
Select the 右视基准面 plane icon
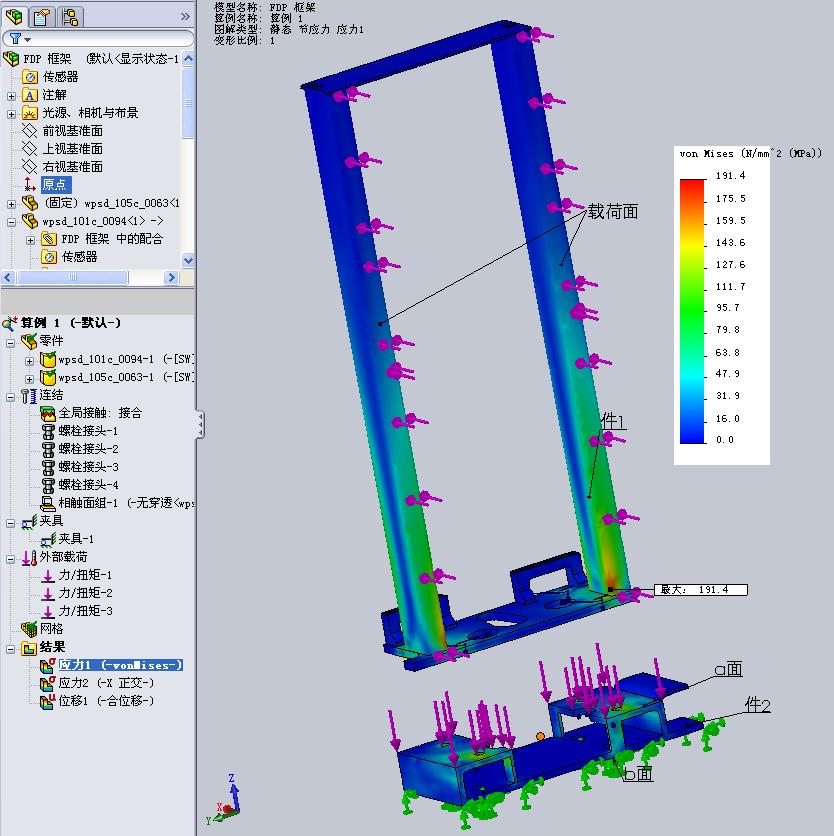pyautogui.click(x=29, y=167)
